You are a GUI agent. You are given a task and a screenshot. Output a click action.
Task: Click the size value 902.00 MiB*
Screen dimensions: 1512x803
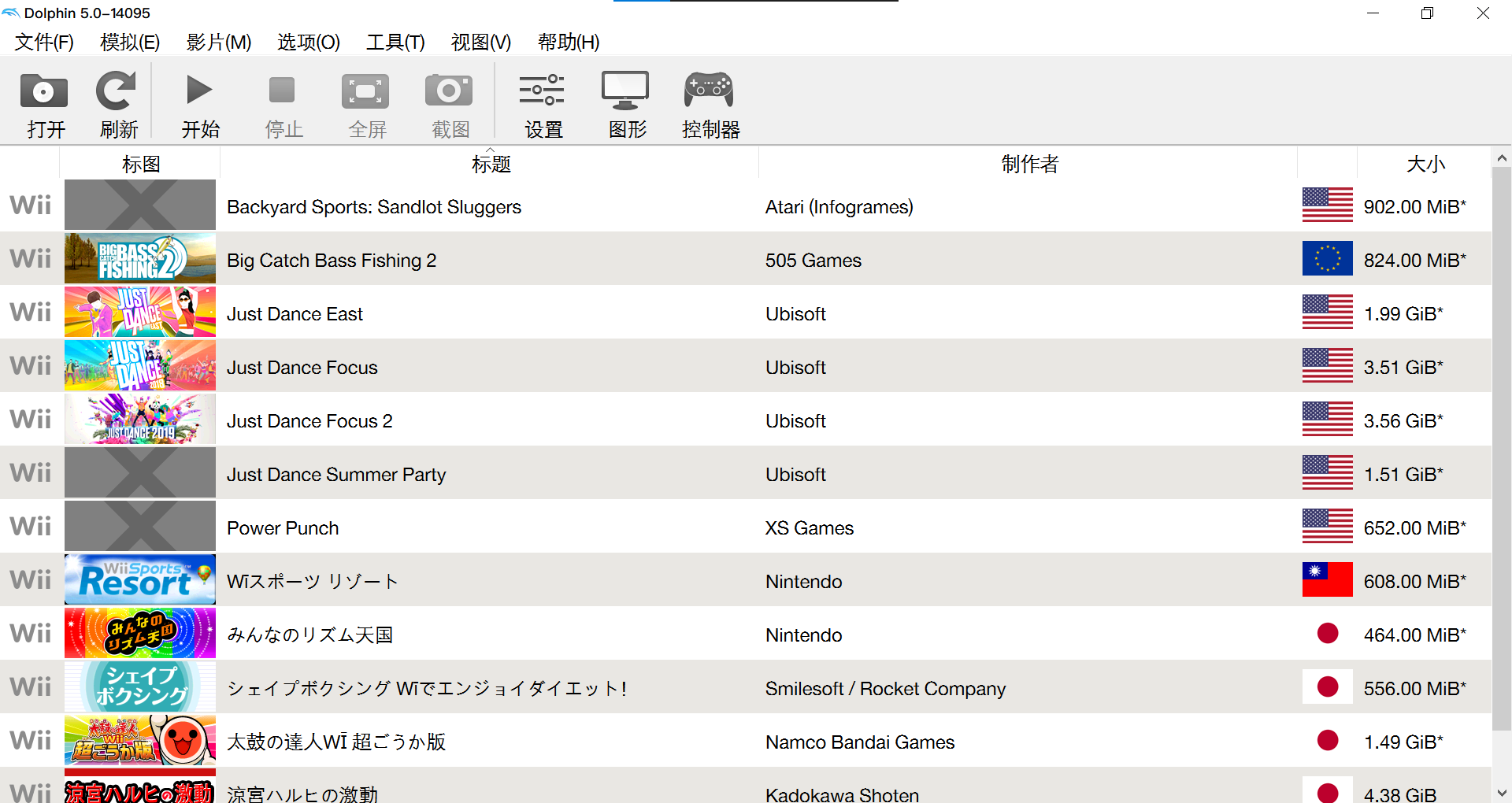1415,207
